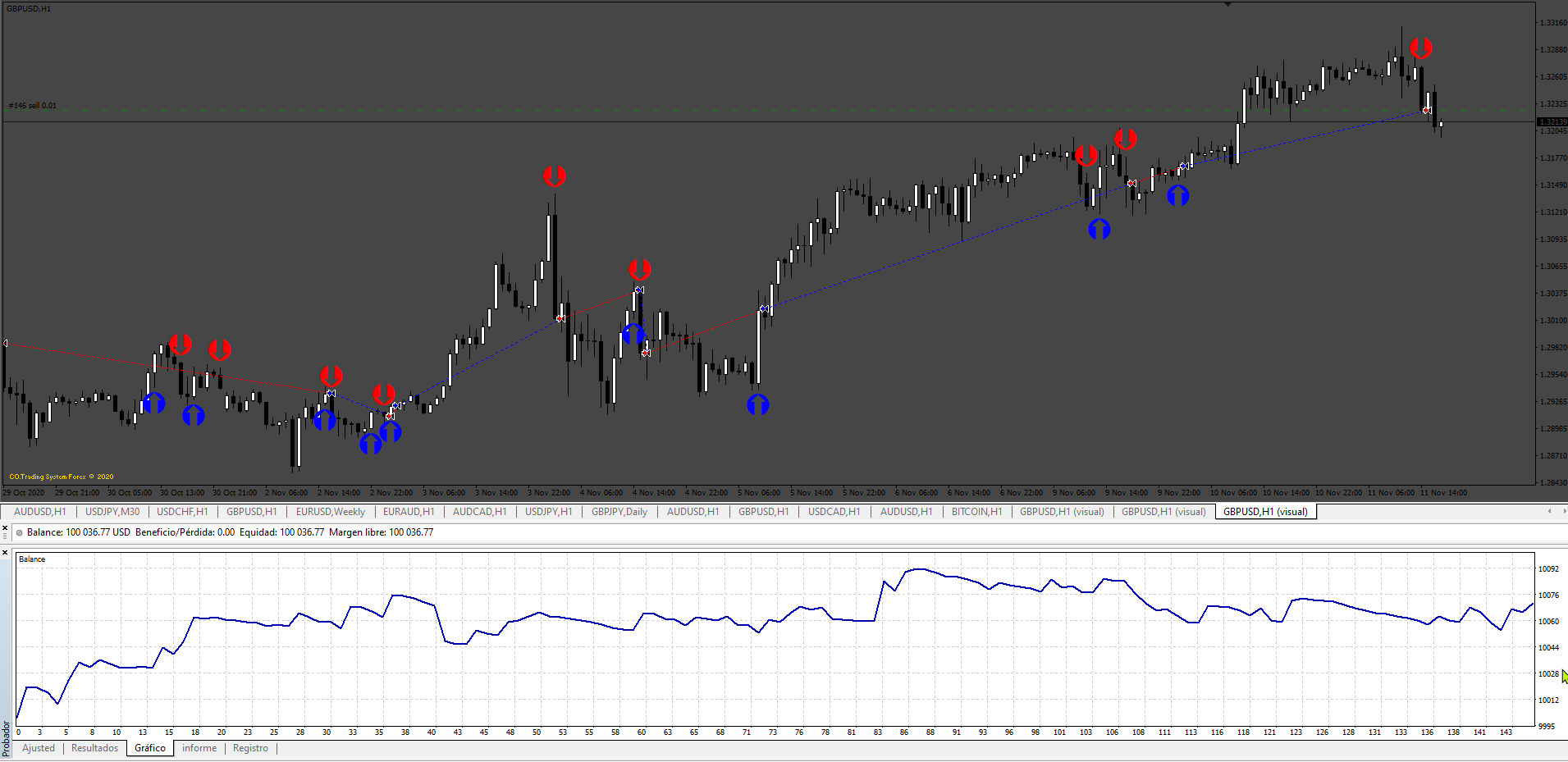
Task: Click the closed-trade marker on the #146 sell line
Action: pyautogui.click(x=1427, y=110)
